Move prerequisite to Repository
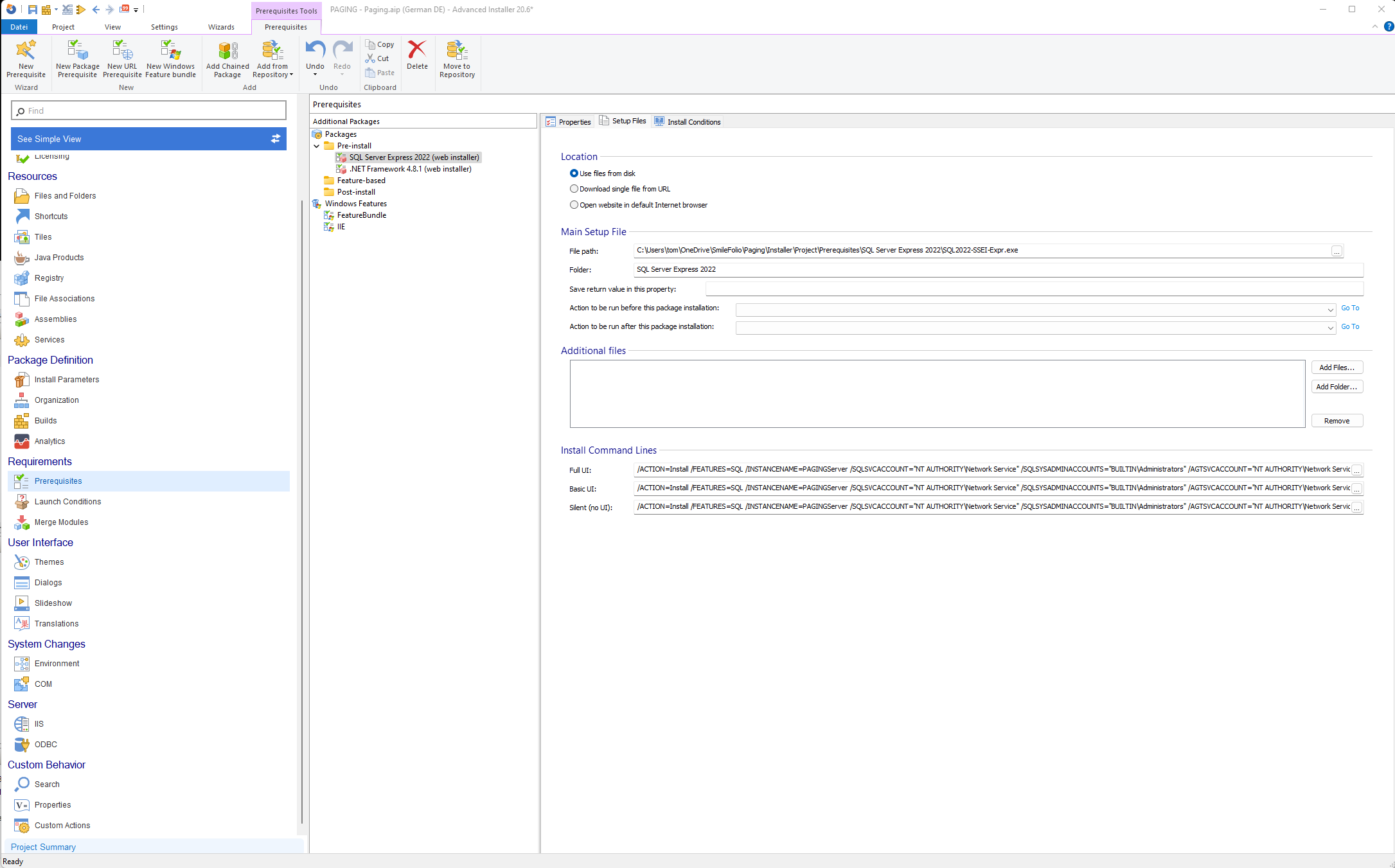This screenshot has height=868, width=1395. point(457,58)
